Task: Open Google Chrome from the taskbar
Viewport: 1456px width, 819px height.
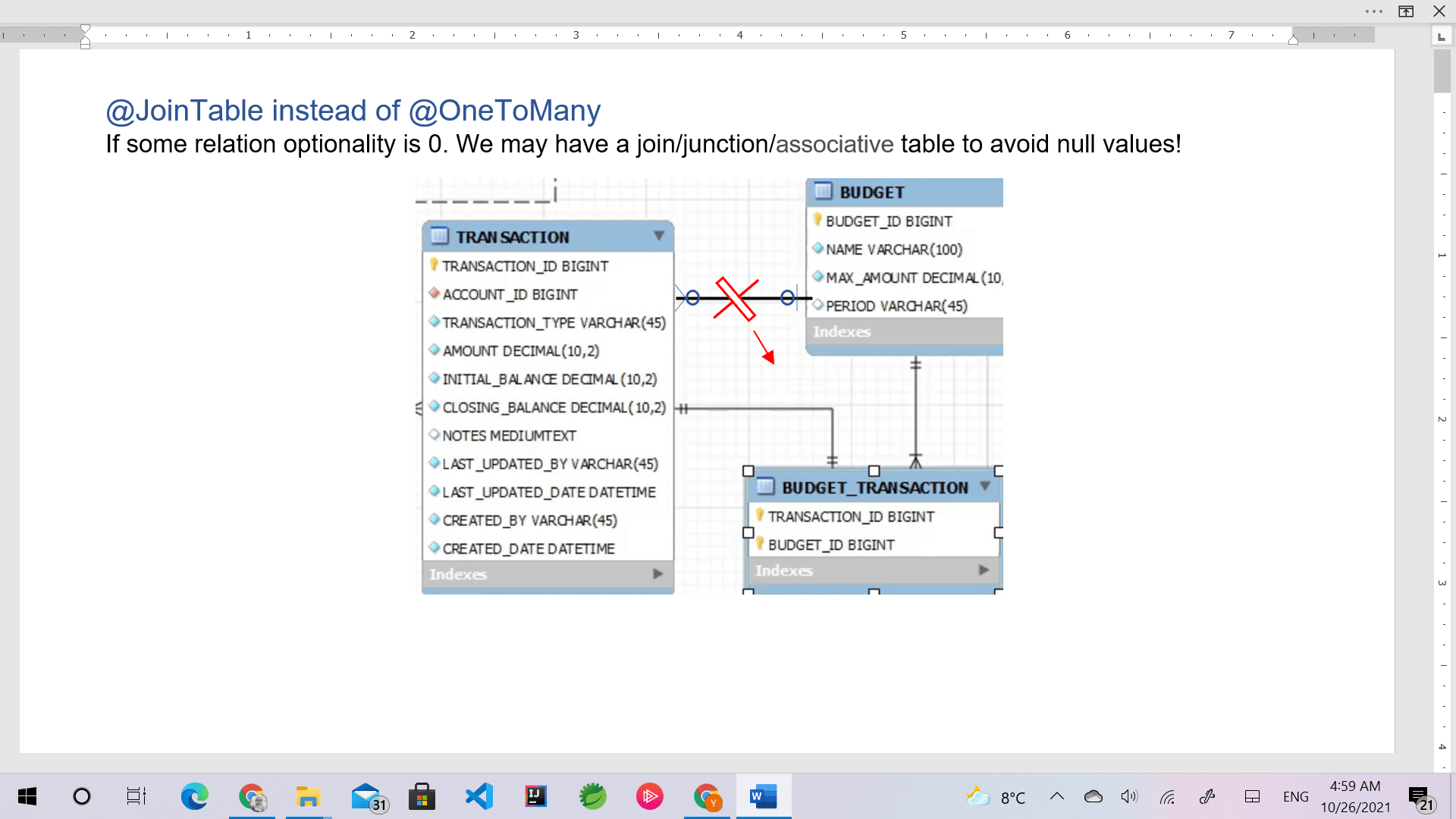Action: (251, 796)
